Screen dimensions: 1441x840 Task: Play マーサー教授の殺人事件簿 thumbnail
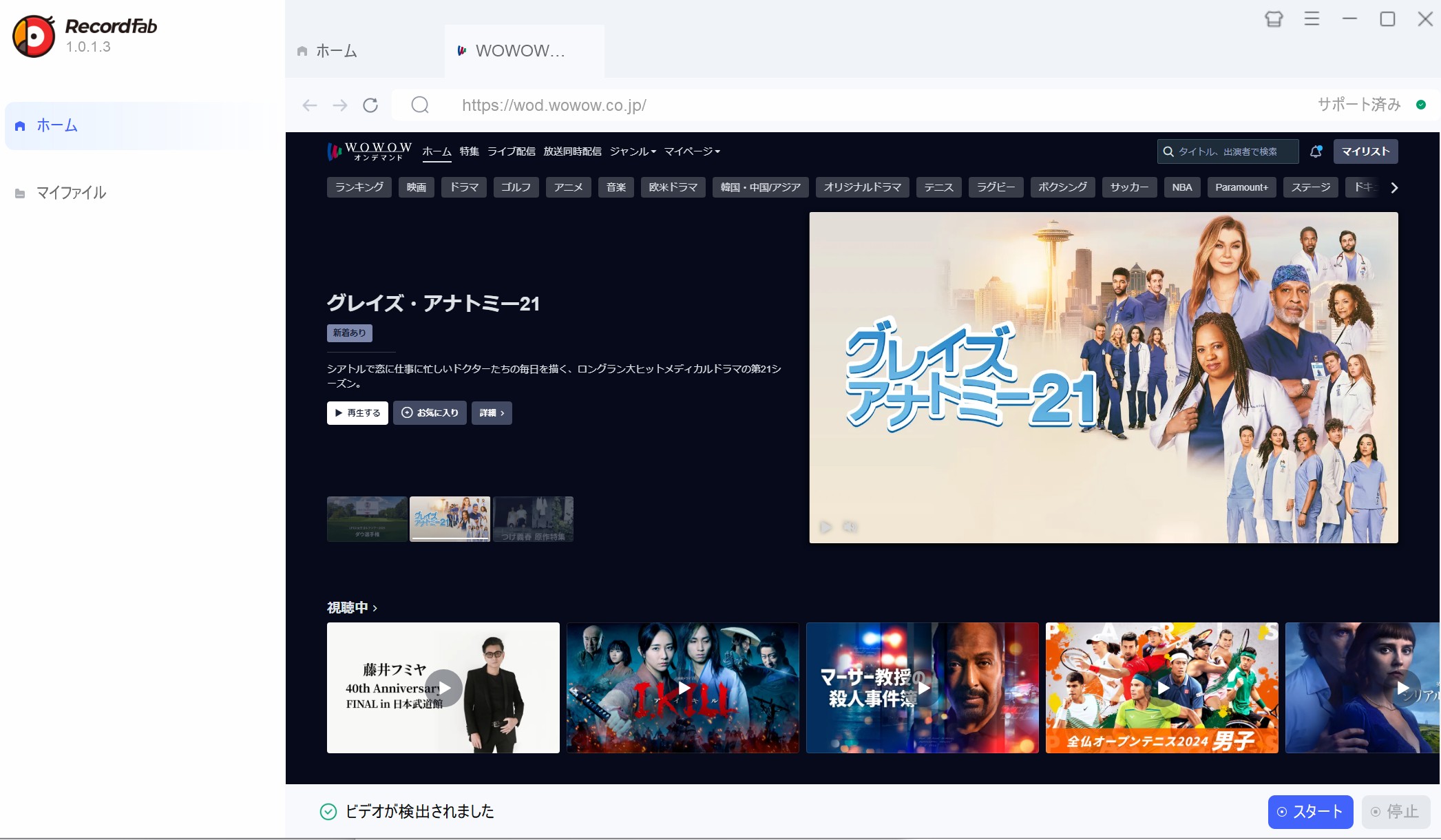pyautogui.click(x=923, y=688)
